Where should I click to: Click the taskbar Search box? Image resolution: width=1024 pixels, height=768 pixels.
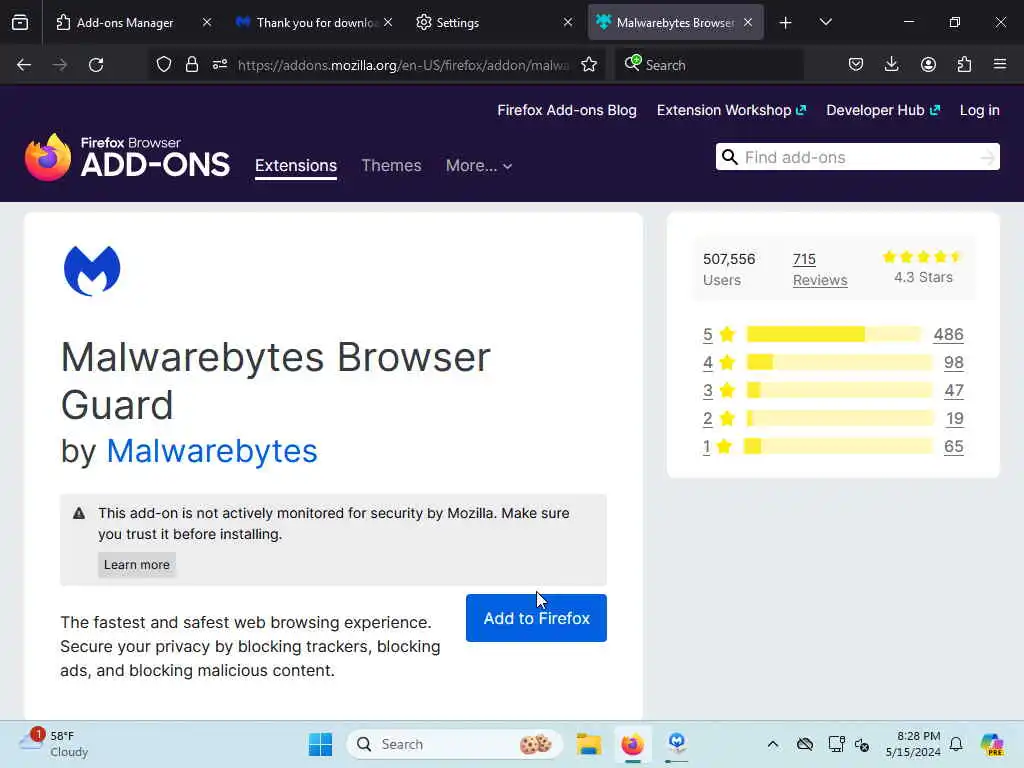pos(455,744)
